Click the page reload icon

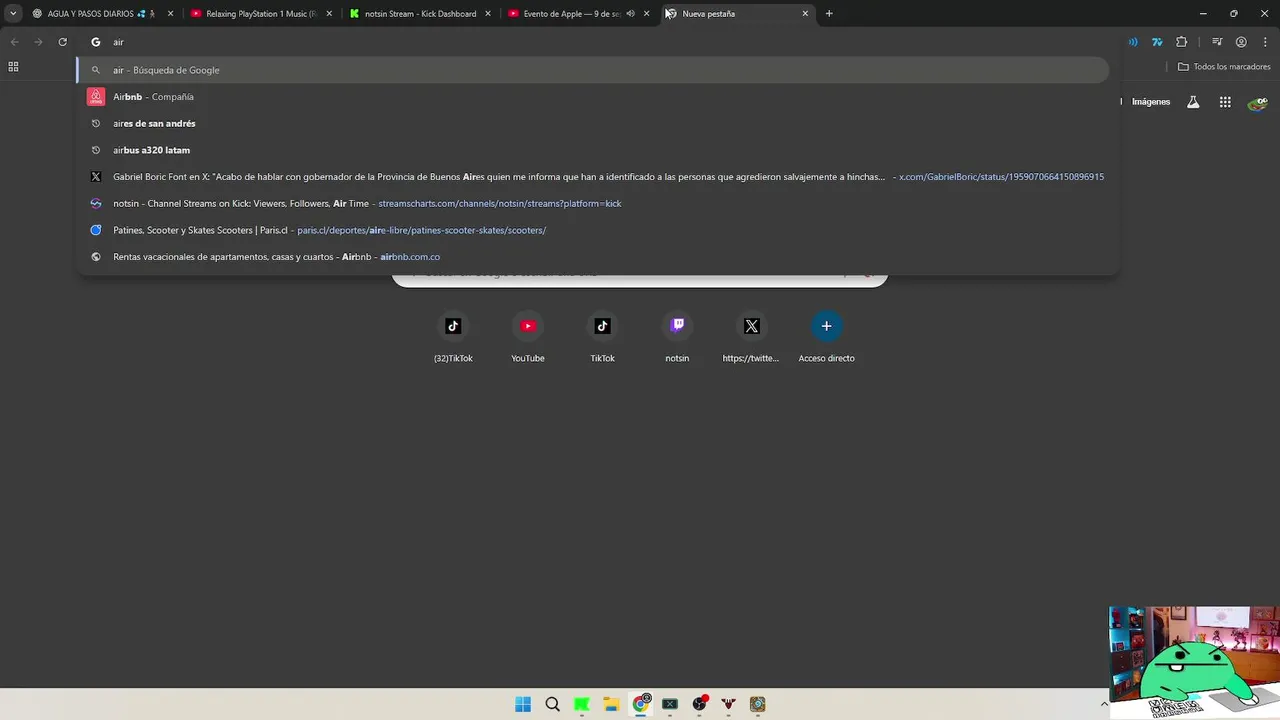(62, 42)
